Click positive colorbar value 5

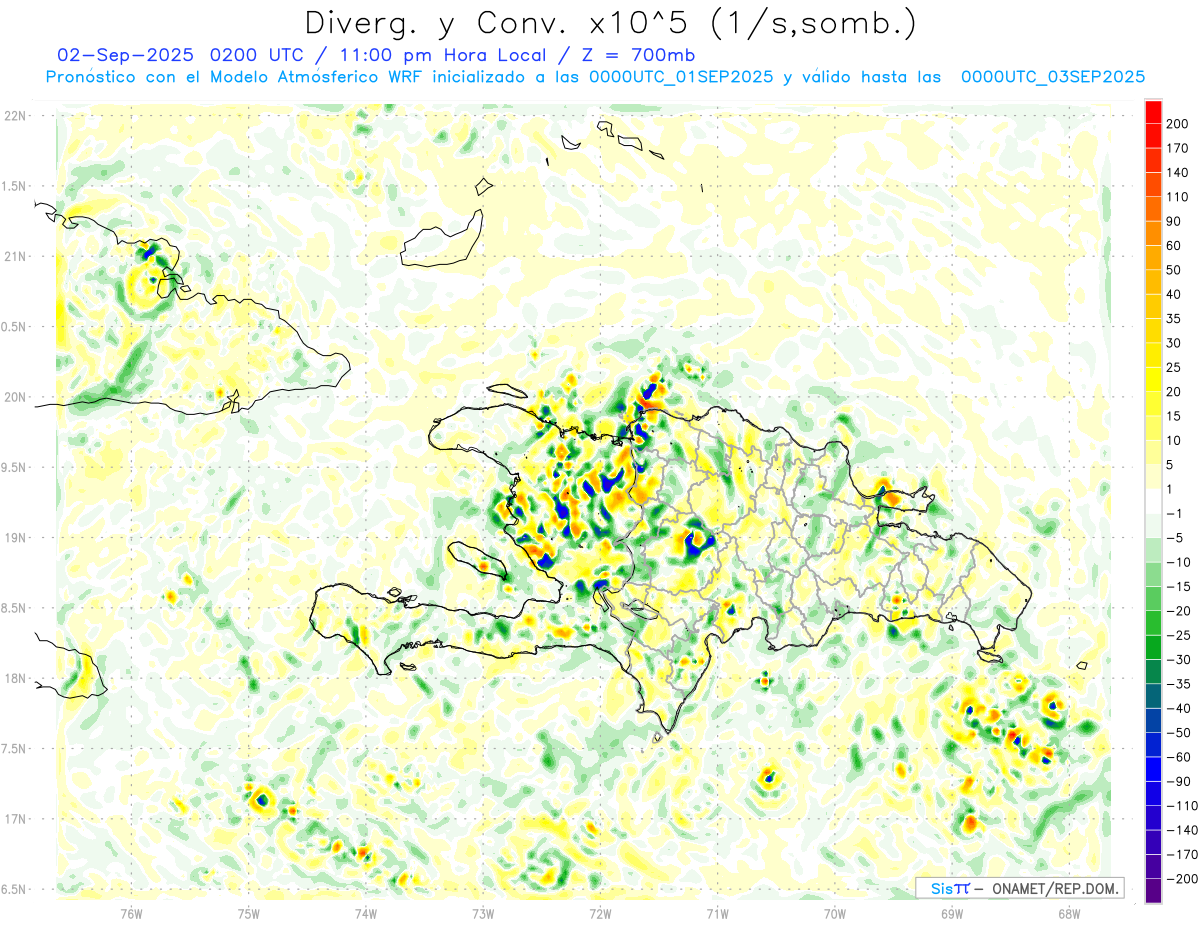point(1170,466)
